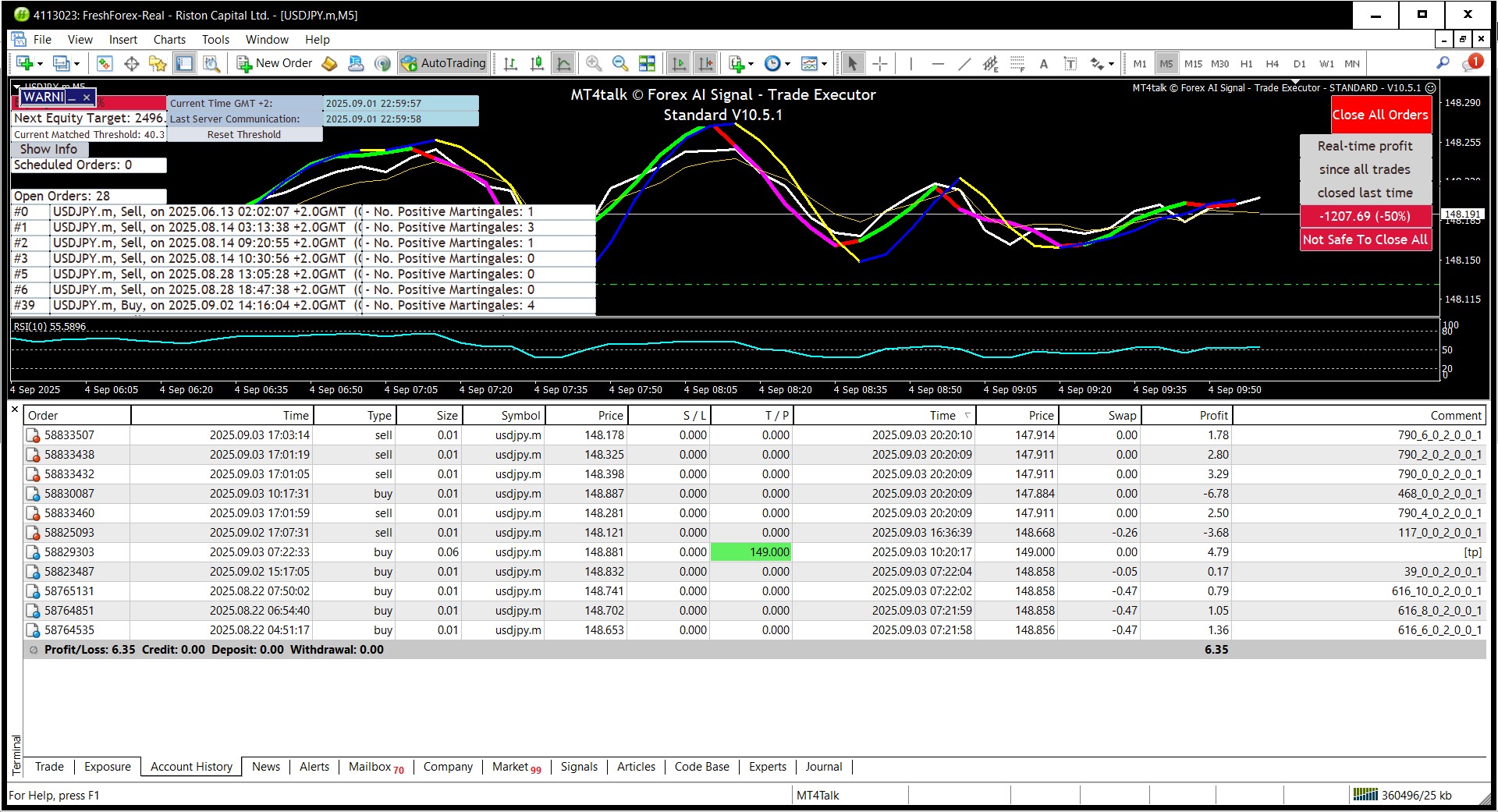Switch chart to H1 timeframe

(x=1247, y=64)
